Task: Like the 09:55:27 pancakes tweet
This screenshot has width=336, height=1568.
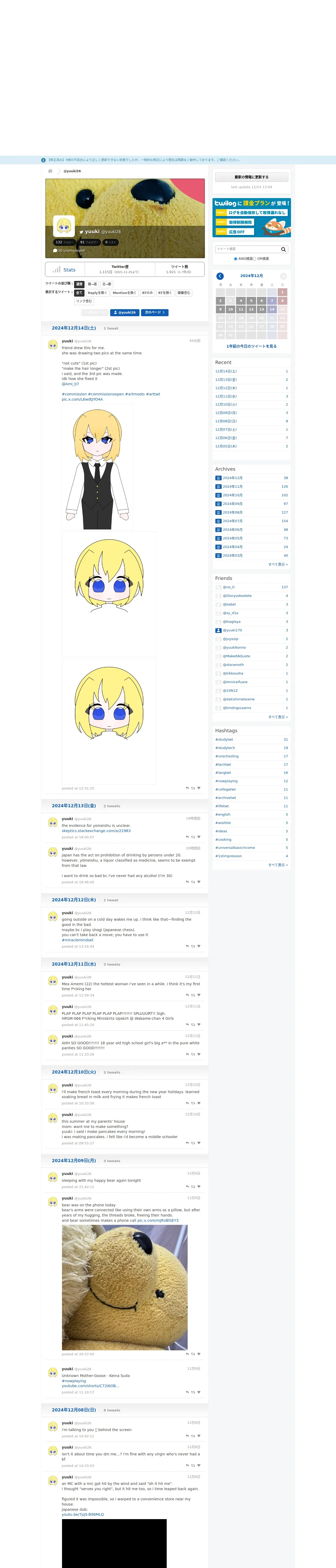Action: [199, 1143]
